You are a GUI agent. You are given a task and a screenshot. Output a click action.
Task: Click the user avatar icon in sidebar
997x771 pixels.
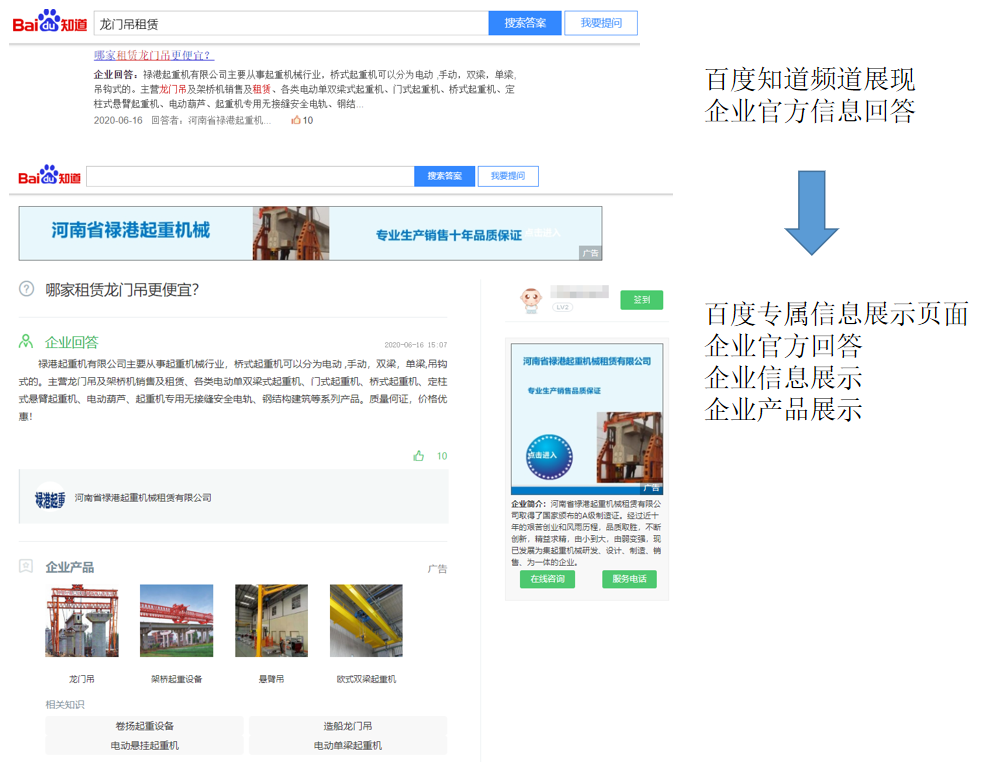click(530, 300)
